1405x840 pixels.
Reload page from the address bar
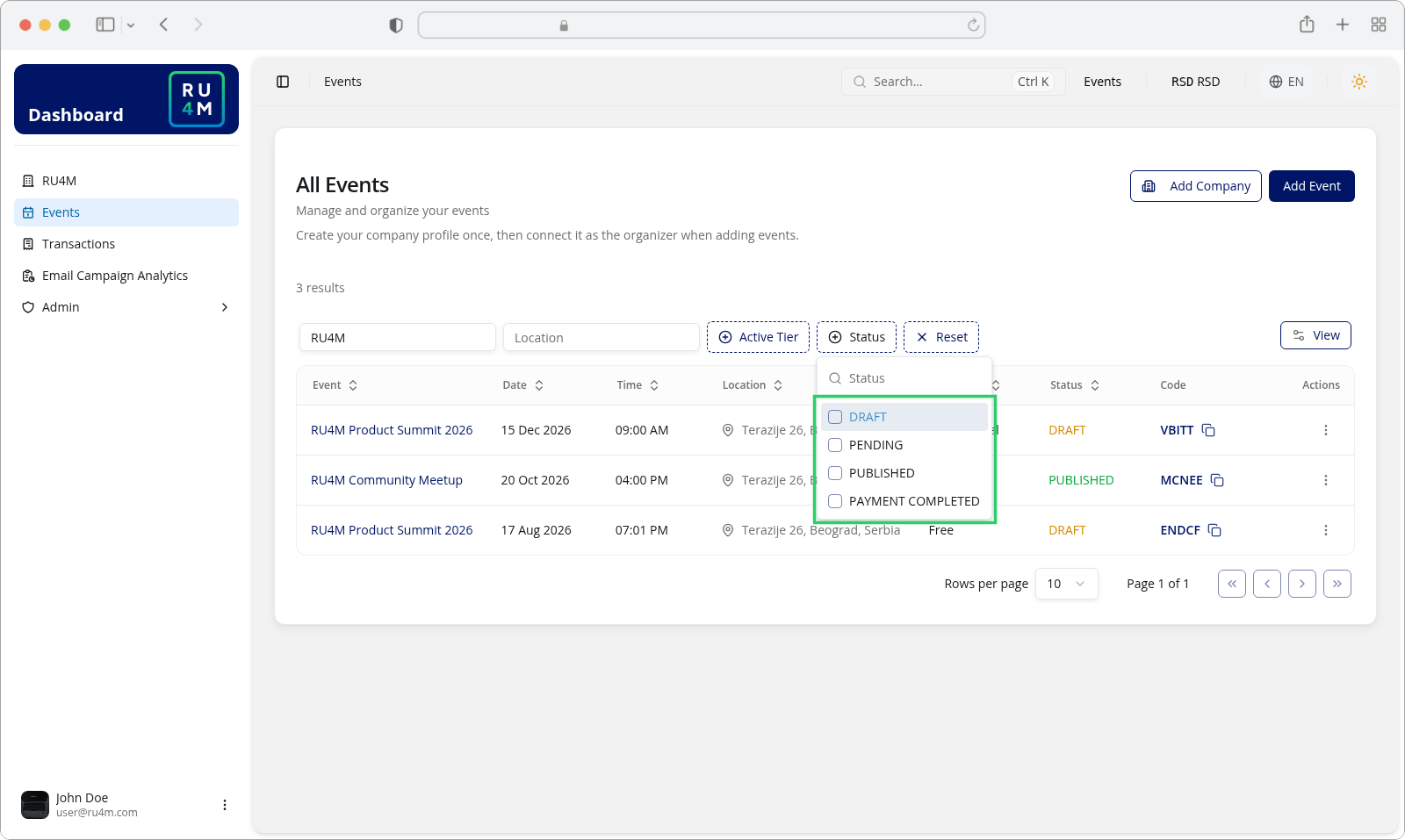point(973,25)
